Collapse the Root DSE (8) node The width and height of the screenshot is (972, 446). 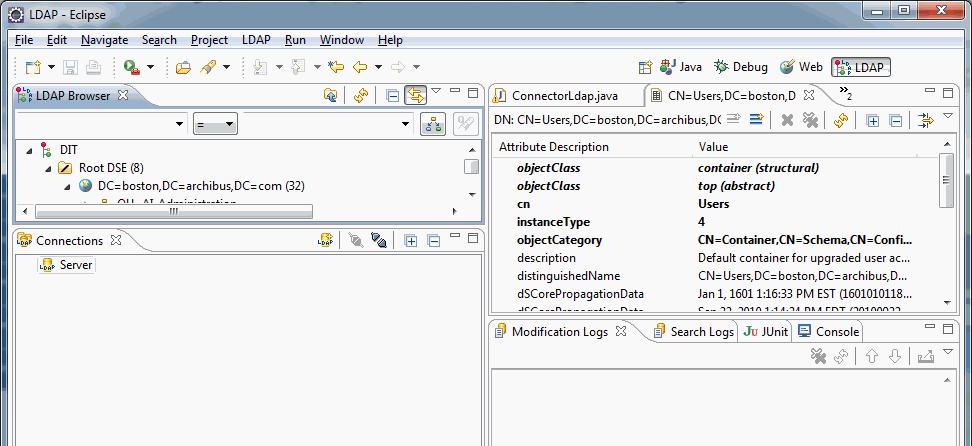coord(49,167)
